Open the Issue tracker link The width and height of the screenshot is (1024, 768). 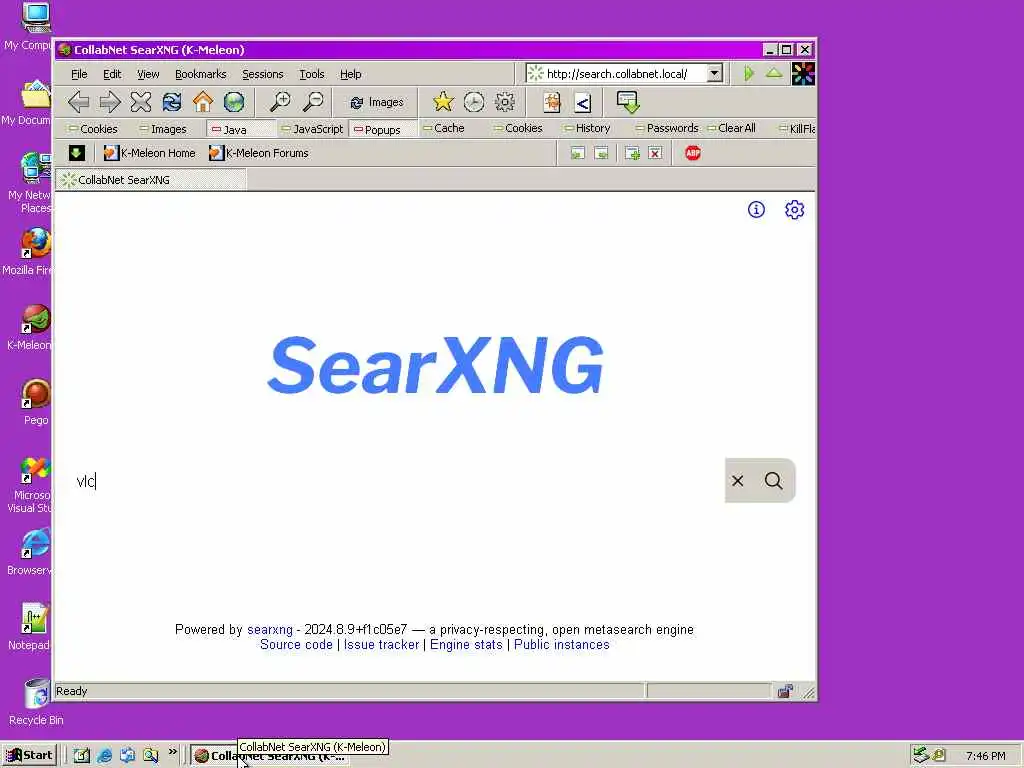pyautogui.click(x=381, y=645)
